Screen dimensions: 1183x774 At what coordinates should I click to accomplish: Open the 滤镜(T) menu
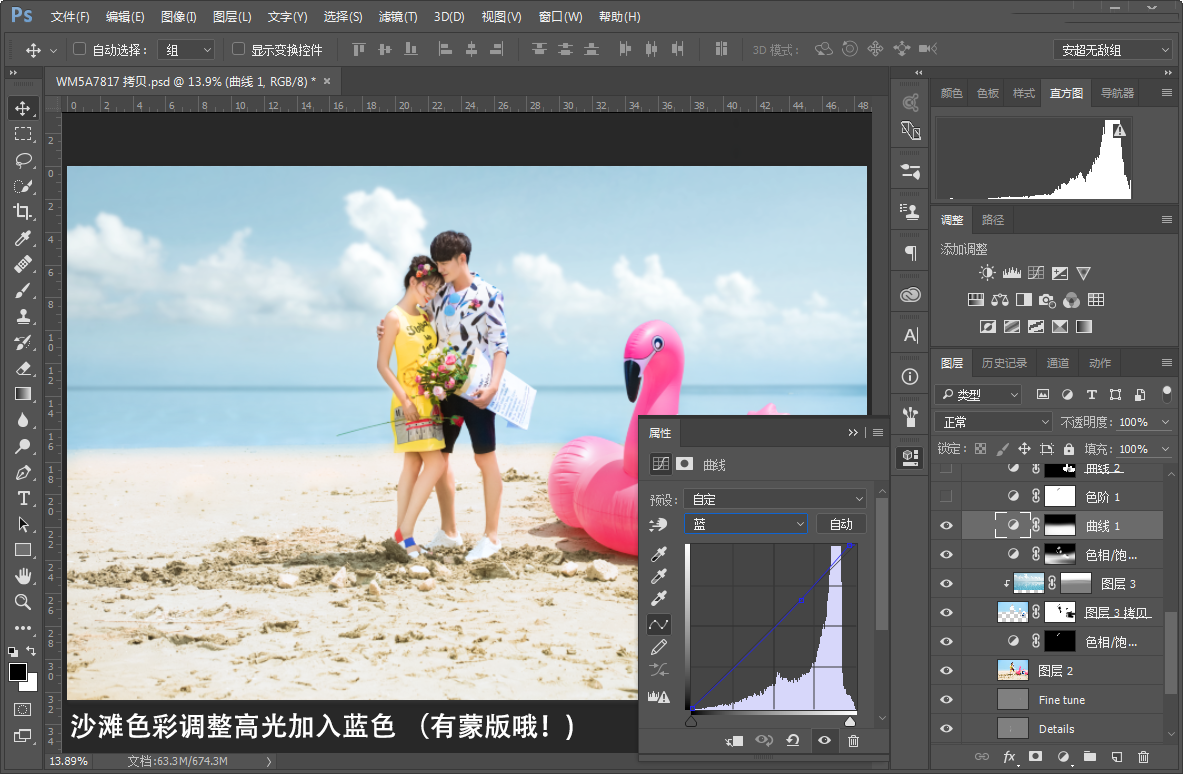[398, 17]
